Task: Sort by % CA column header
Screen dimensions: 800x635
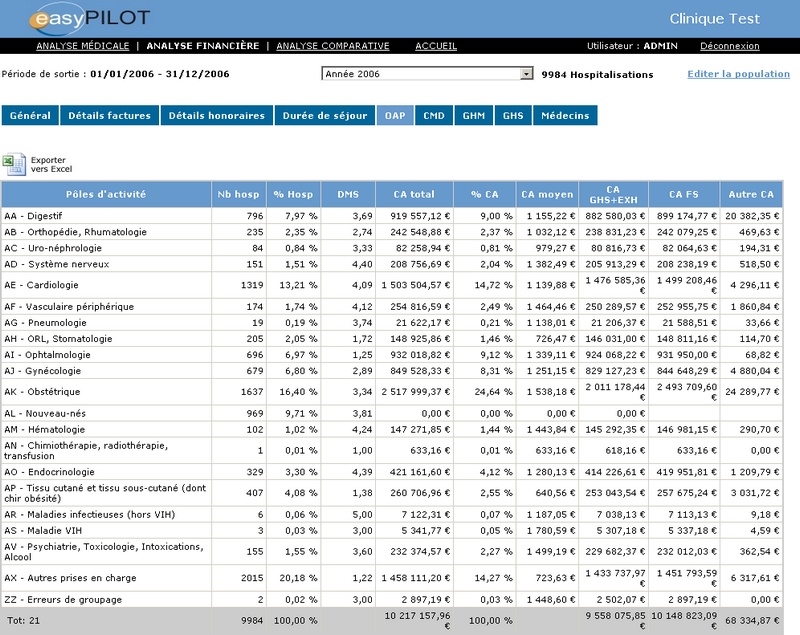Action: point(485,194)
